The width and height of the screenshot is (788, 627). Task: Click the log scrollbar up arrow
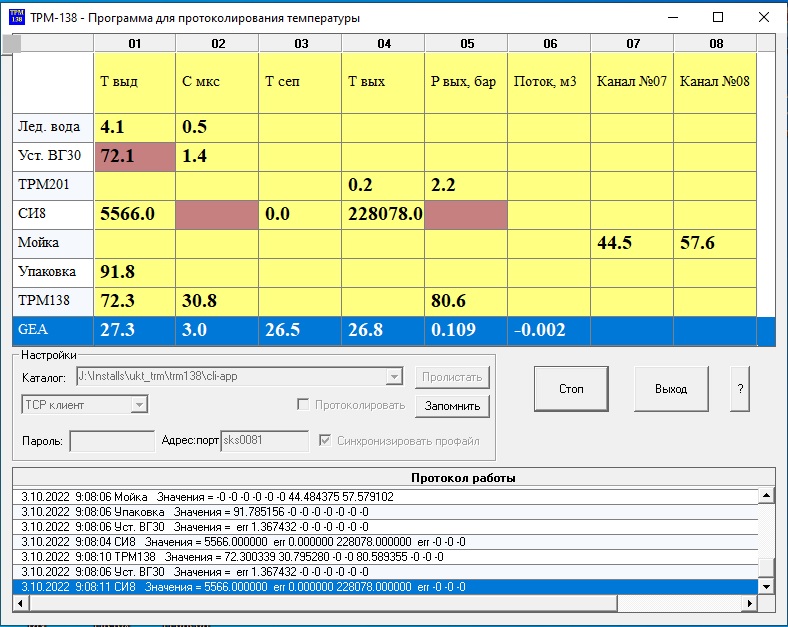[767, 496]
